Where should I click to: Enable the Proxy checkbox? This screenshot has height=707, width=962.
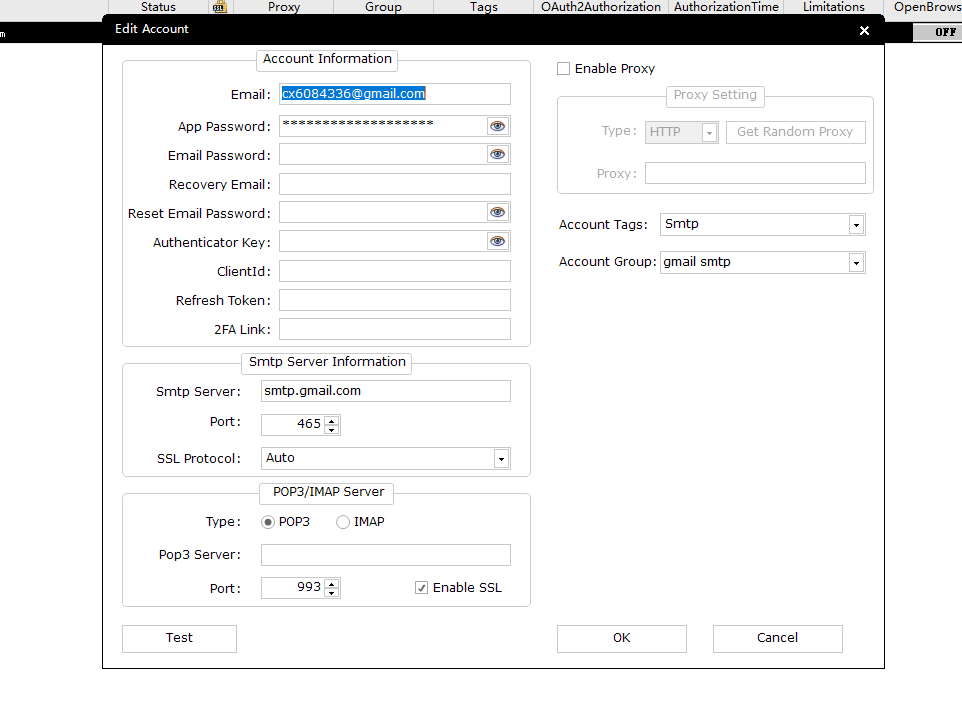[564, 69]
